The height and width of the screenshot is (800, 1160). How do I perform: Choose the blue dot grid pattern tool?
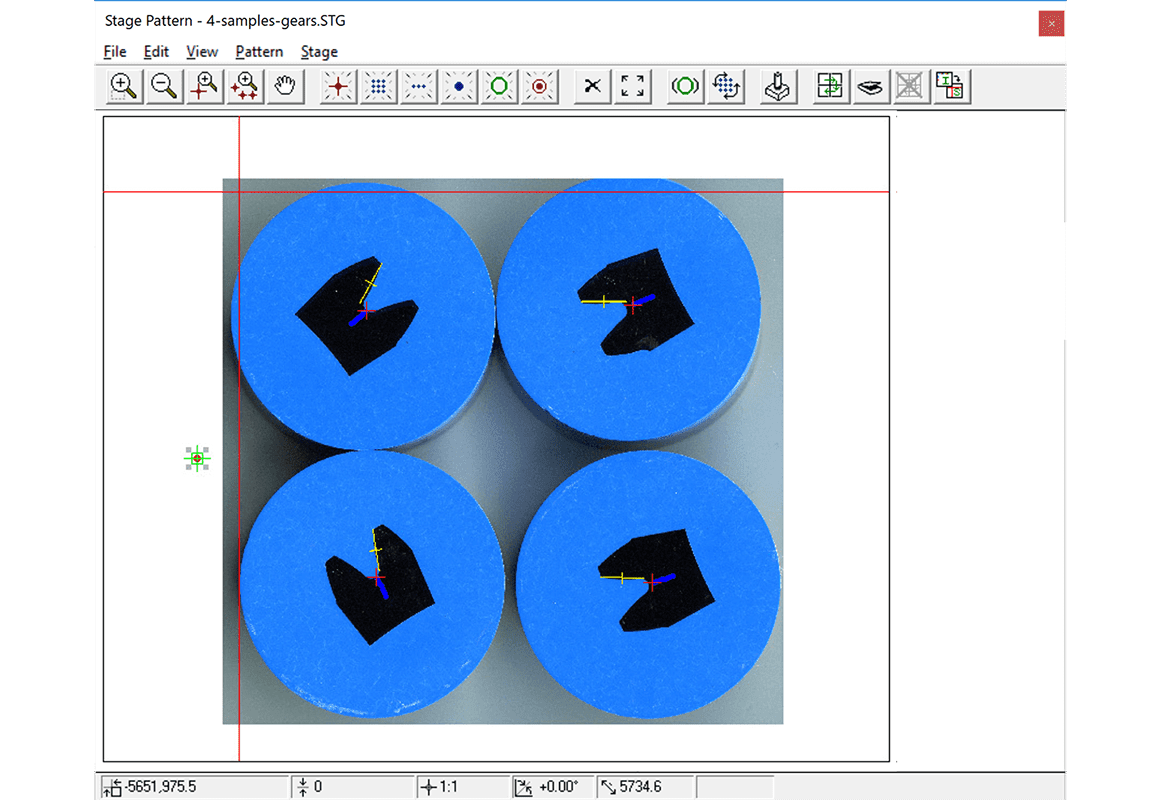pos(378,87)
